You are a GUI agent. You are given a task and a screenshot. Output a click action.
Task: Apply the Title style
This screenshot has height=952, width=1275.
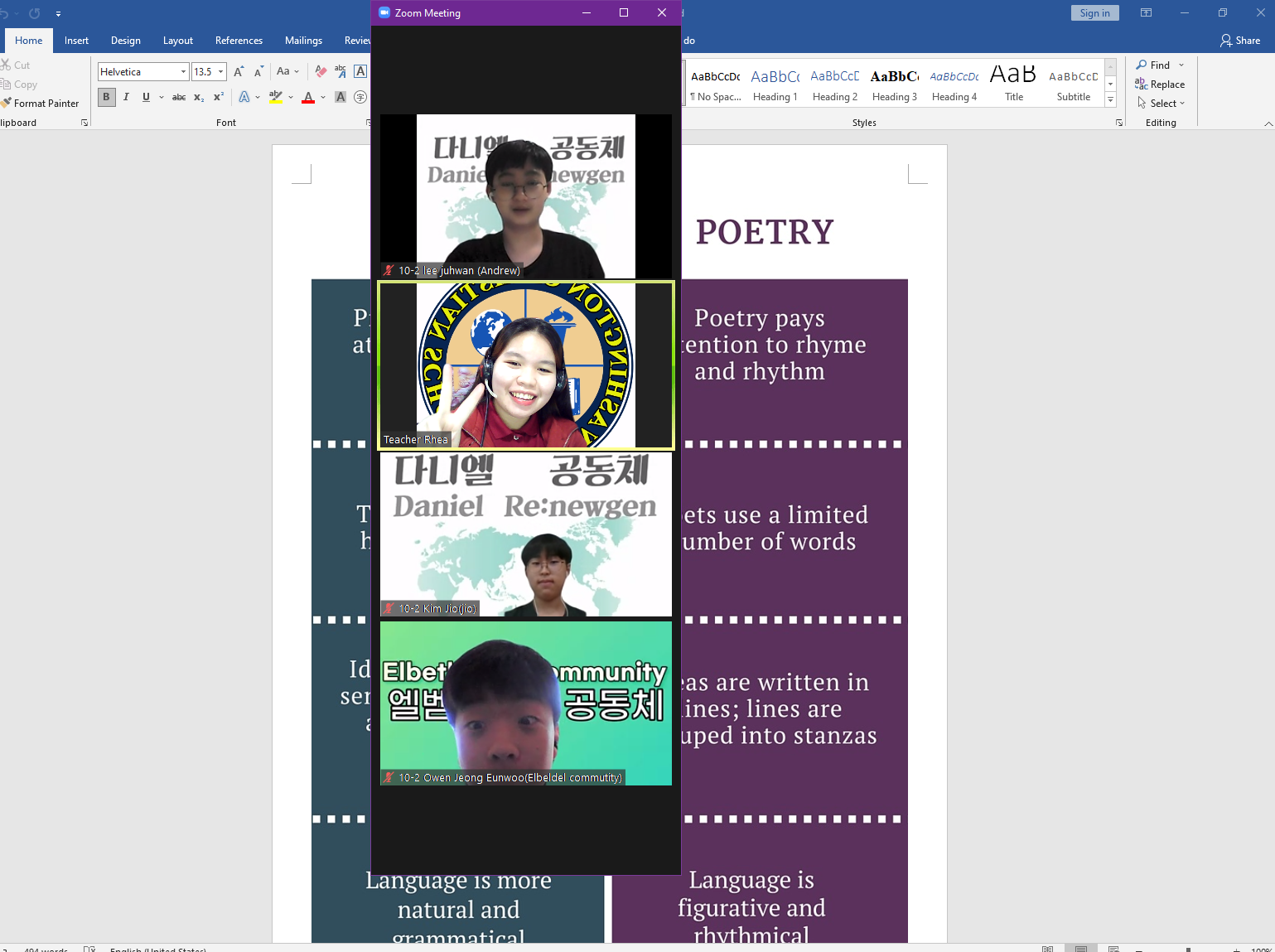click(1014, 85)
